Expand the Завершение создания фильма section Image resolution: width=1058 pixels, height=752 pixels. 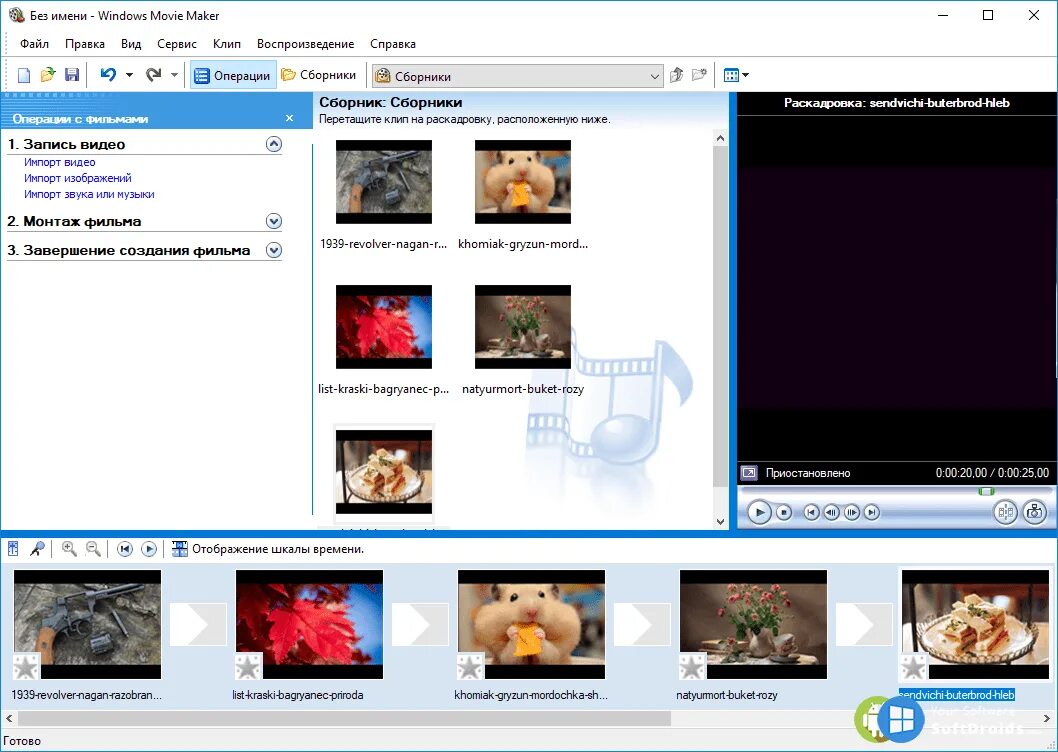273,250
